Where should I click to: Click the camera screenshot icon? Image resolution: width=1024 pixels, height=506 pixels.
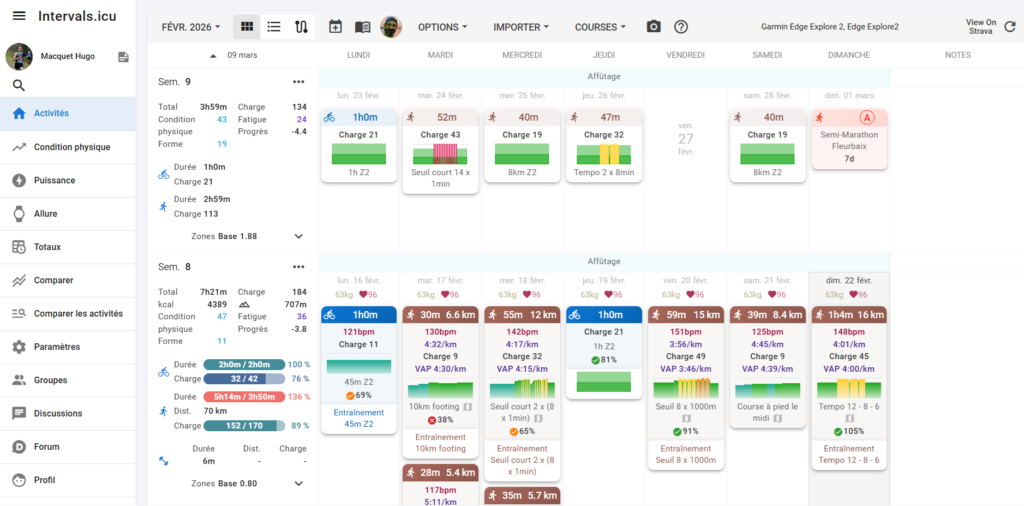[653, 27]
